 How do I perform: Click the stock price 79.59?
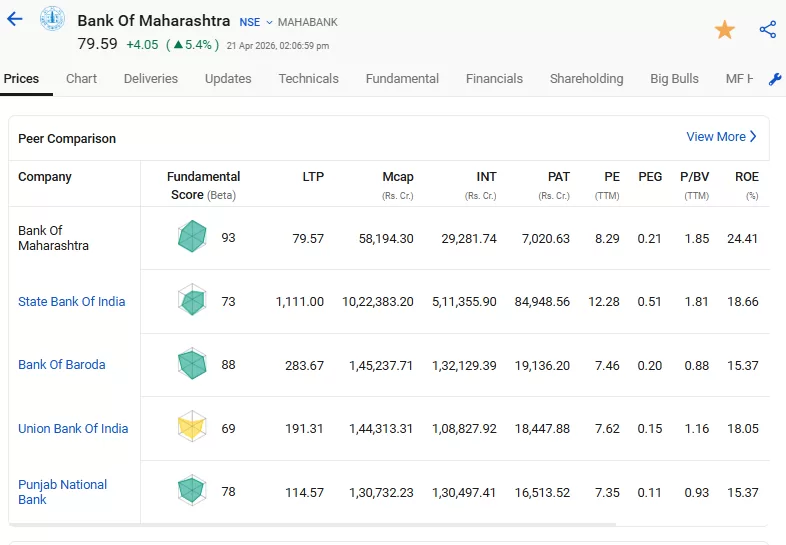(97, 44)
